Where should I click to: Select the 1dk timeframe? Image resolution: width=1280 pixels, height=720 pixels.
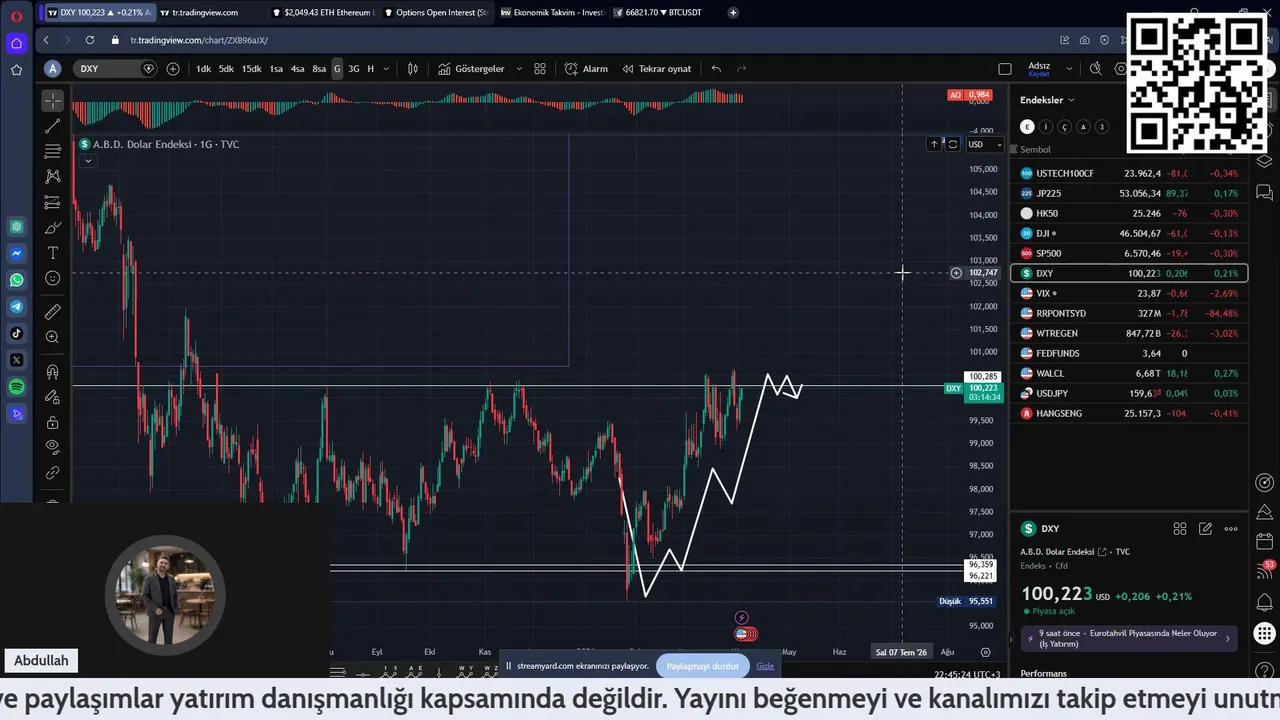click(203, 69)
